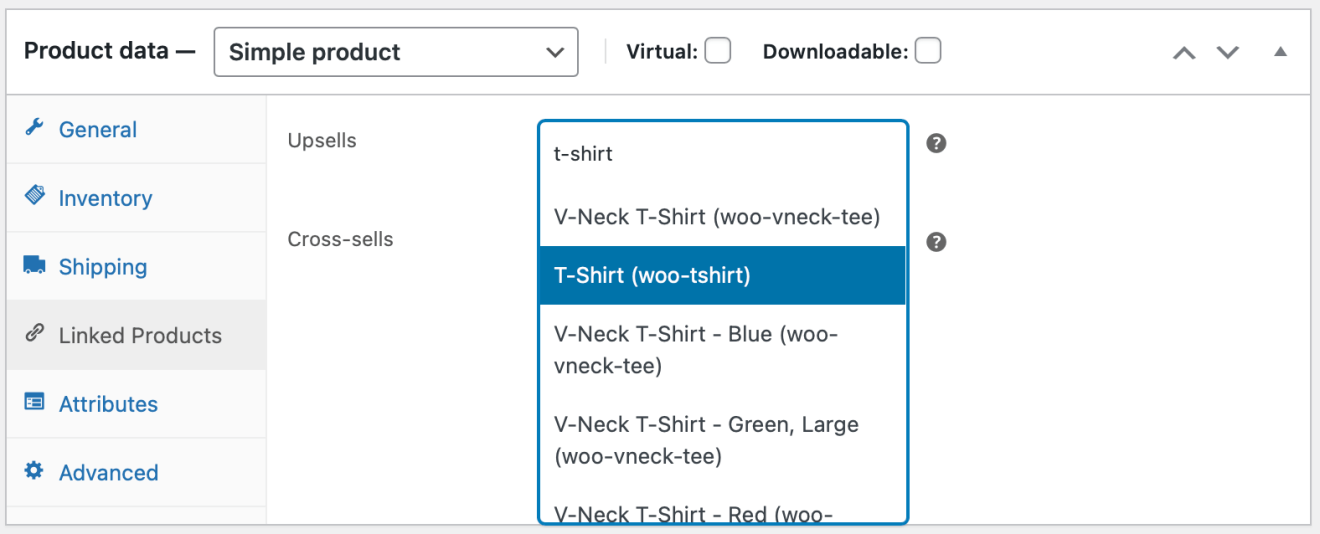Tick the Downloadable checkbox
The width and height of the screenshot is (1320, 534).
coord(928,51)
